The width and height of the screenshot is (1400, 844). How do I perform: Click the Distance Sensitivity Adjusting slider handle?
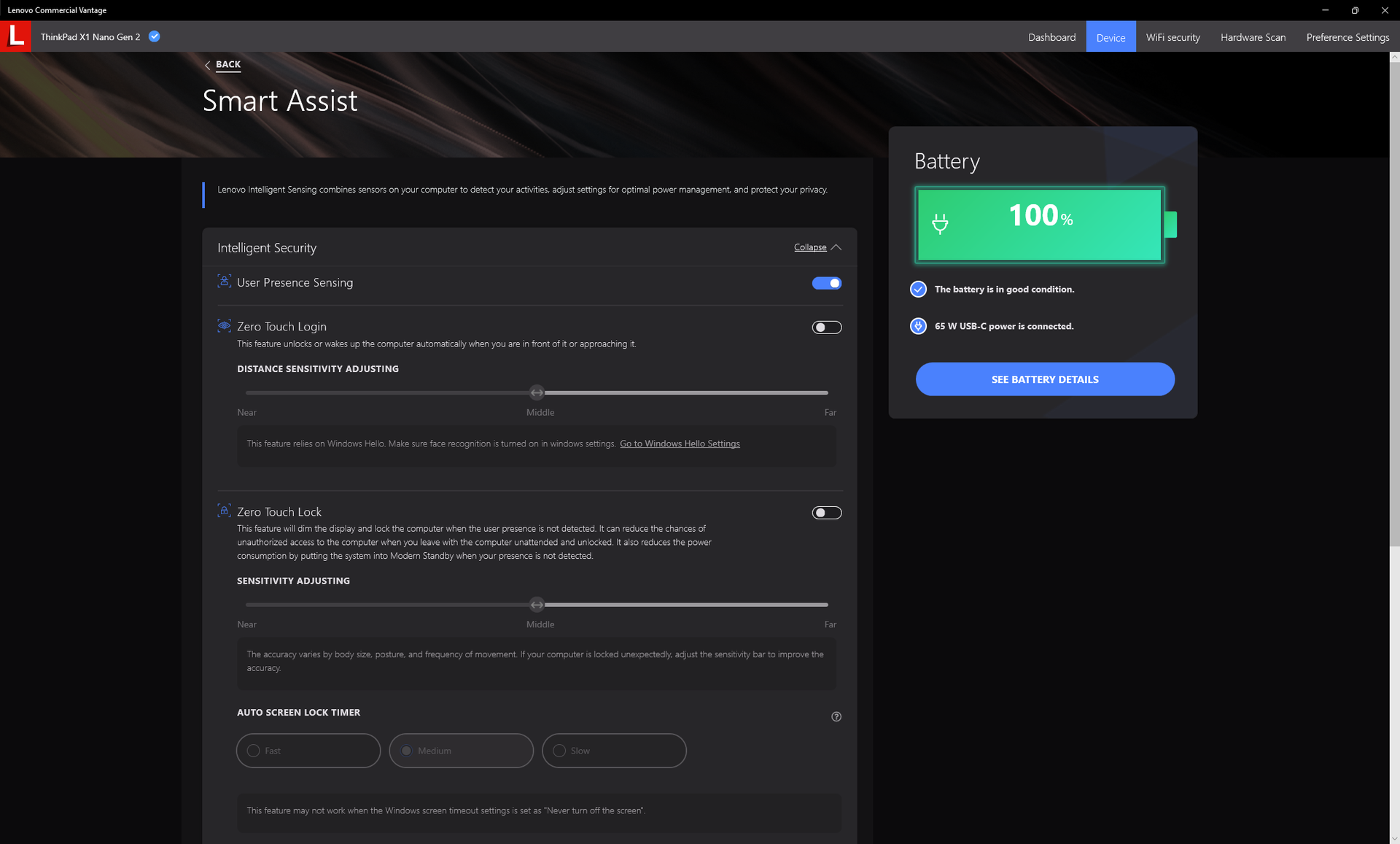(537, 392)
